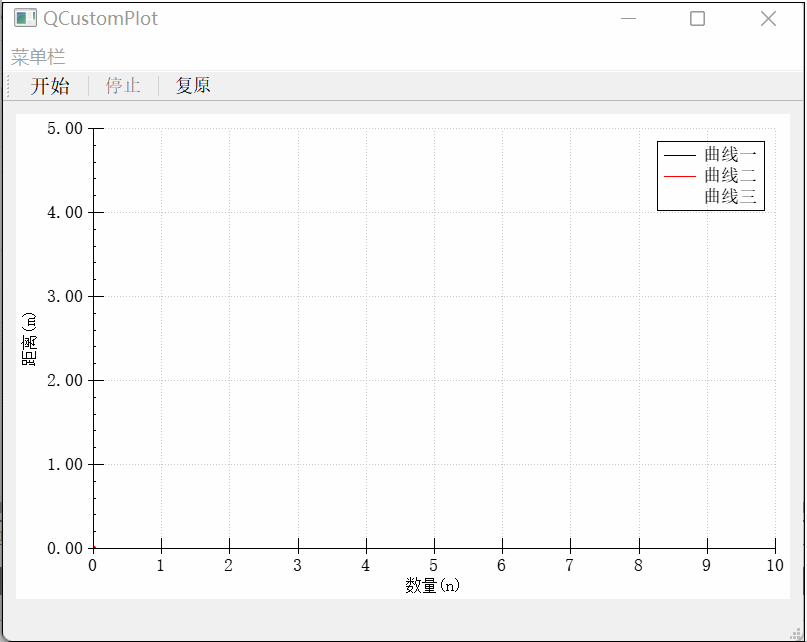807x642 pixels.
Task: Click the 5.00 y-axis tick label
Action: point(65,129)
